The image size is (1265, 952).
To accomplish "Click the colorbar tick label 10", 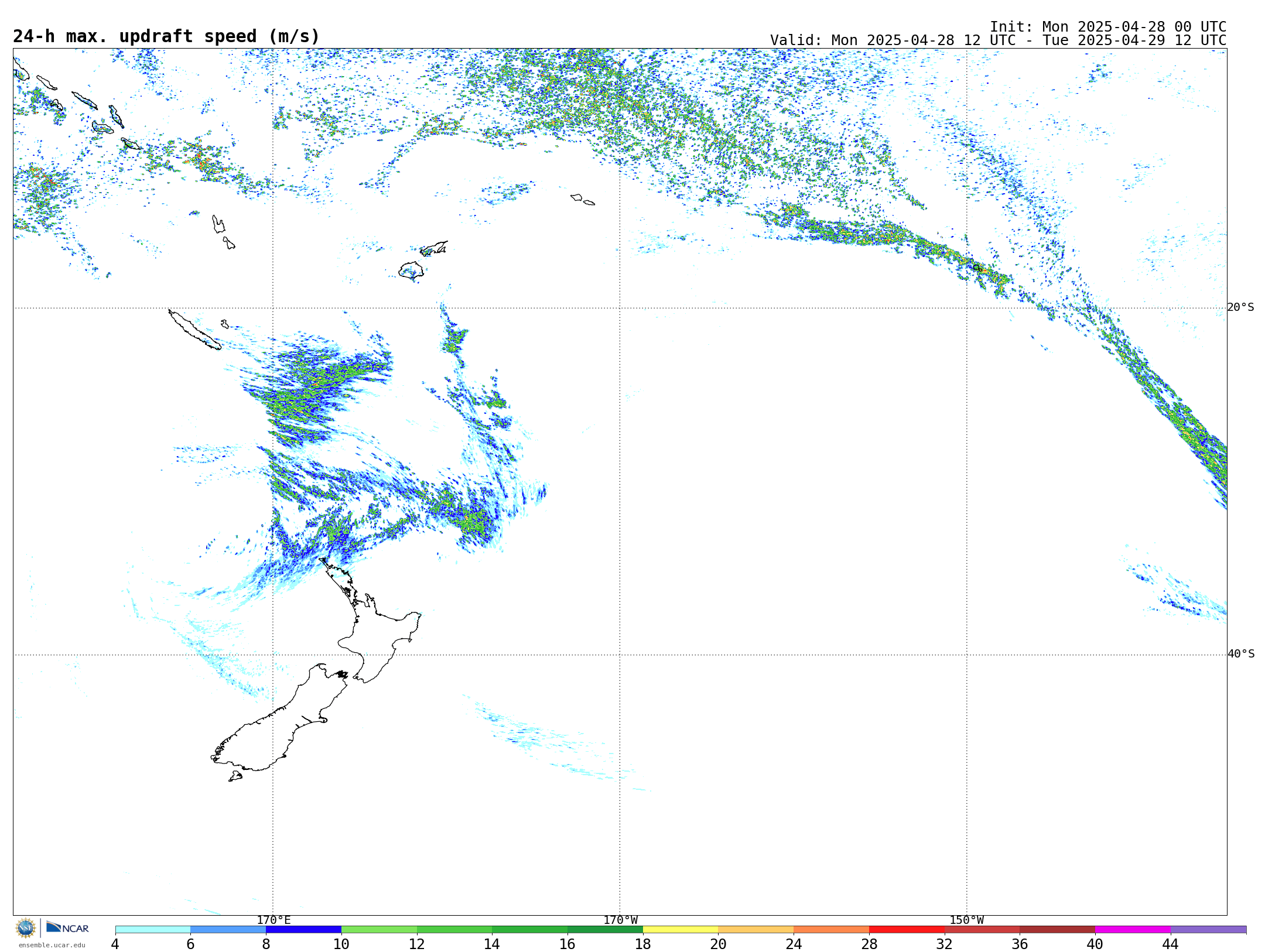I will [341, 944].
